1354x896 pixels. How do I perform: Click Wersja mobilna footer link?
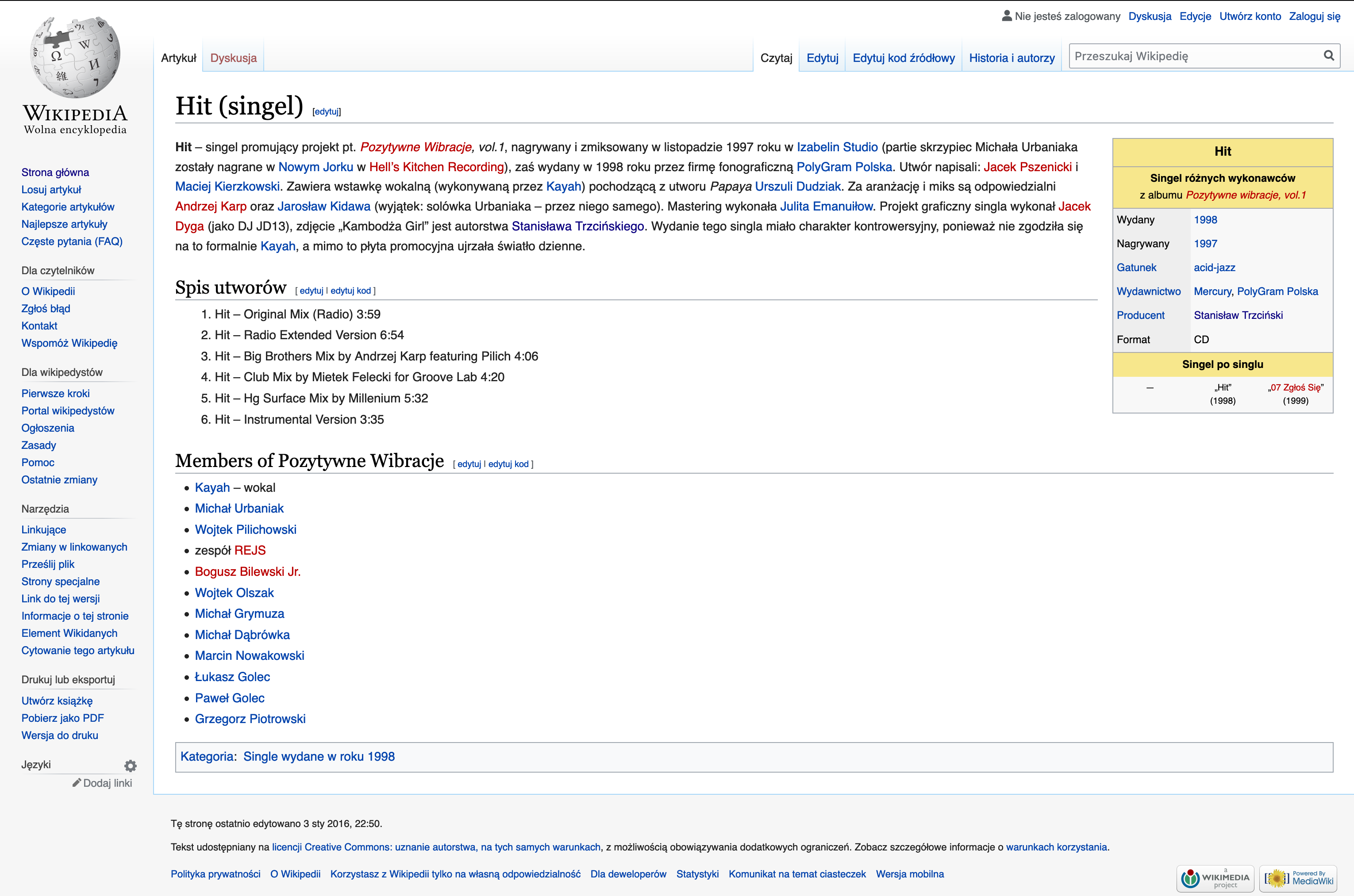click(909, 874)
